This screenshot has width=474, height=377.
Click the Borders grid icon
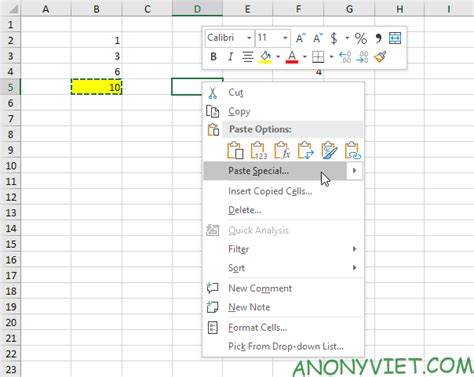318,57
